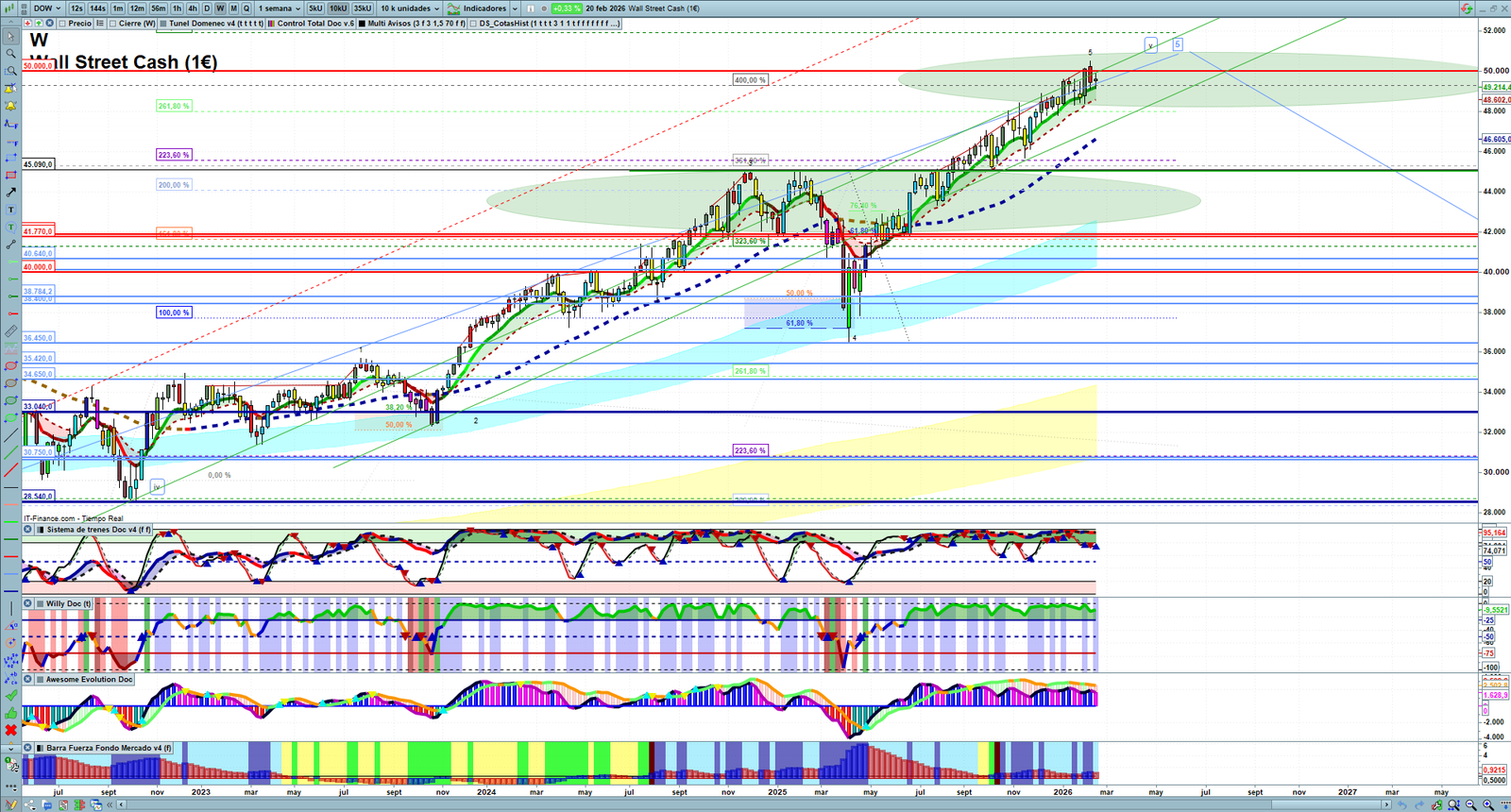Select the 35kU units button
Screen dimensions: 1511x812
363,8
